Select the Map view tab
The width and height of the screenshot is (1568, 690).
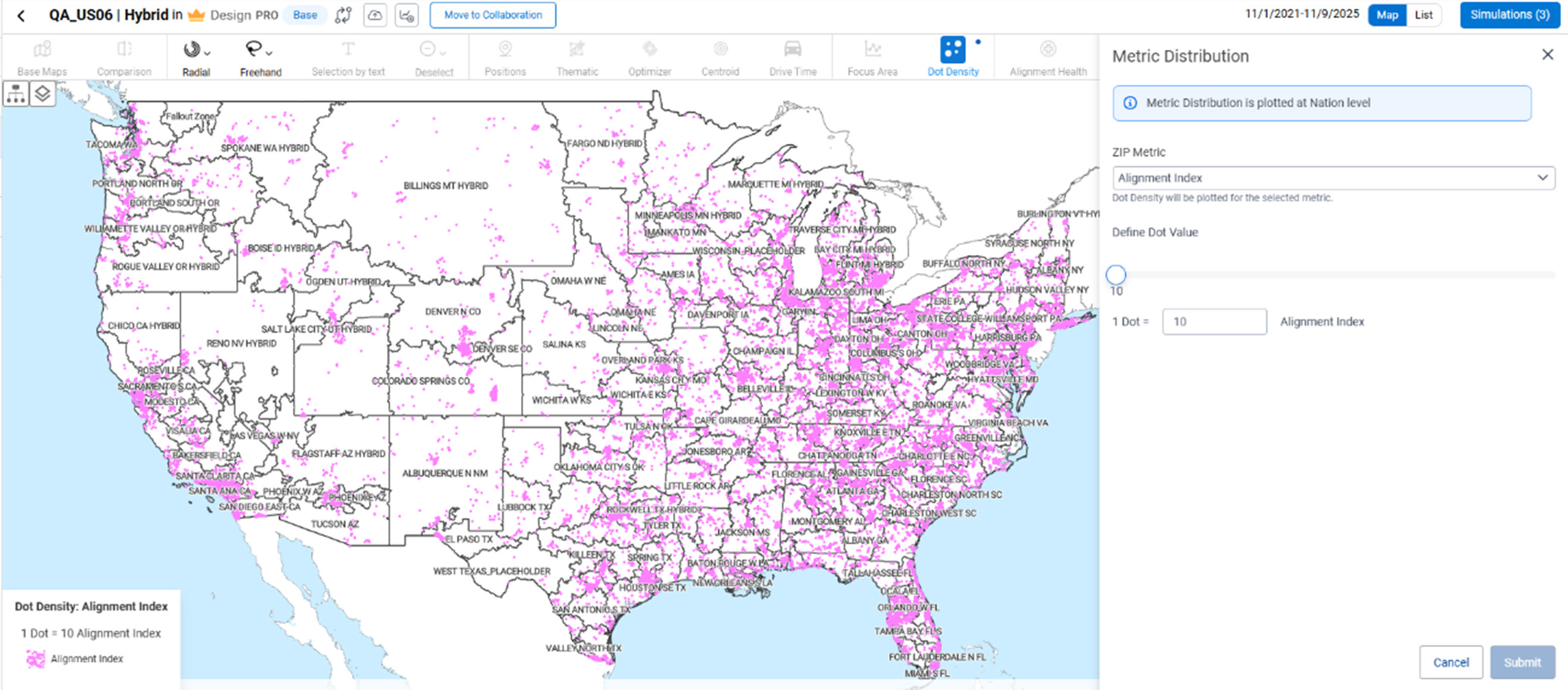1387,15
